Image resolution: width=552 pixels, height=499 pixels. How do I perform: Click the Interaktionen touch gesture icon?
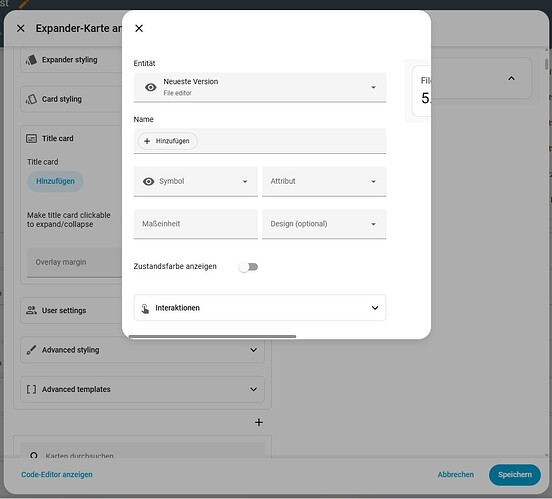pyautogui.click(x=145, y=308)
